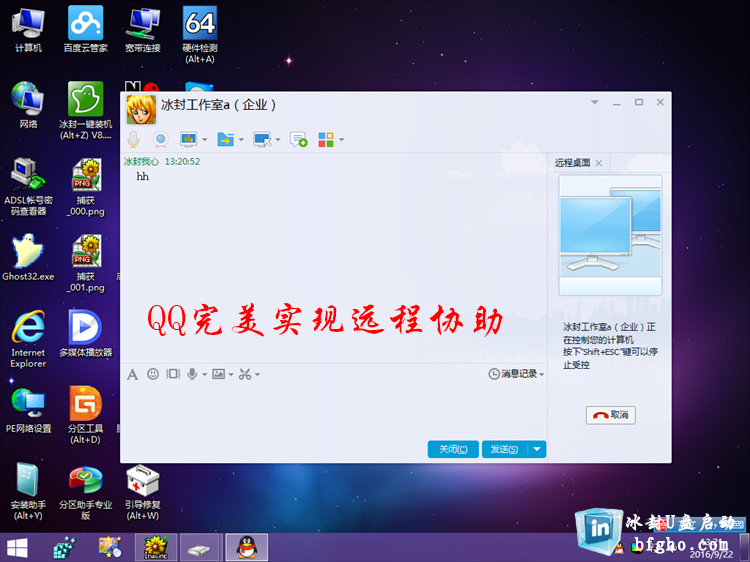Click 取消 to cancel remote control

click(610, 415)
